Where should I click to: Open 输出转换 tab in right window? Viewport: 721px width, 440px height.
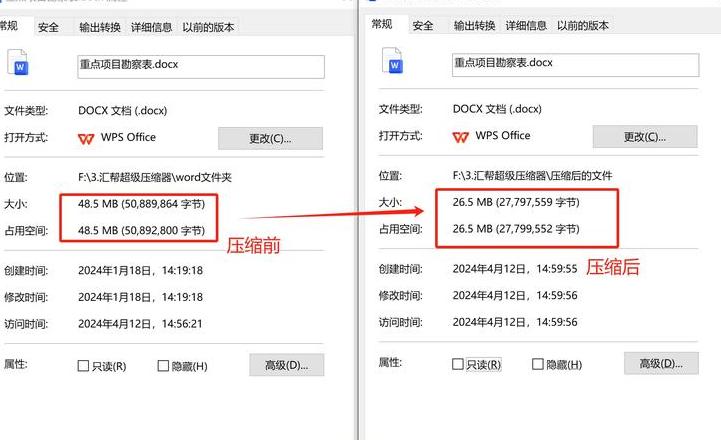pyautogui.click(x=475, y=25)
